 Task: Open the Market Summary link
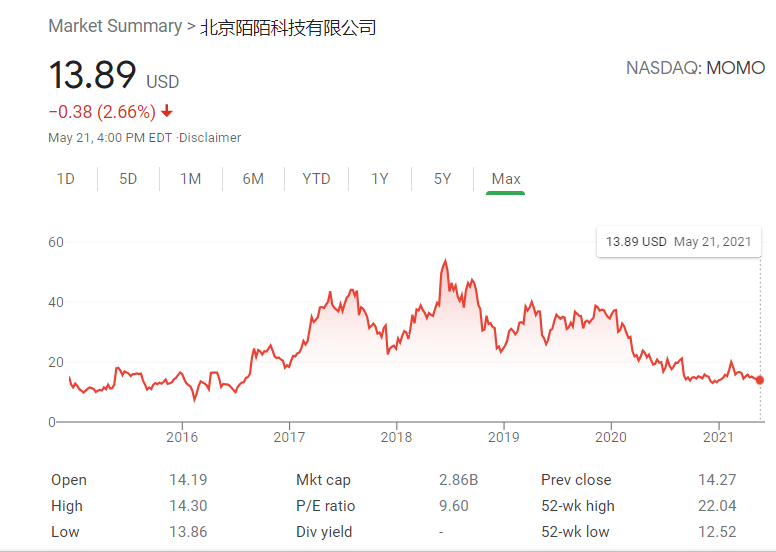(114, 27)
